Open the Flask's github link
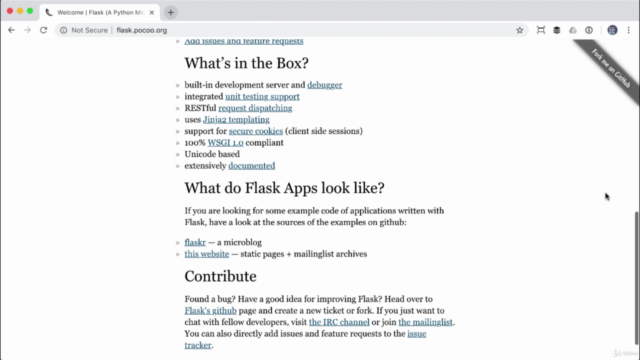 point(210,311)
